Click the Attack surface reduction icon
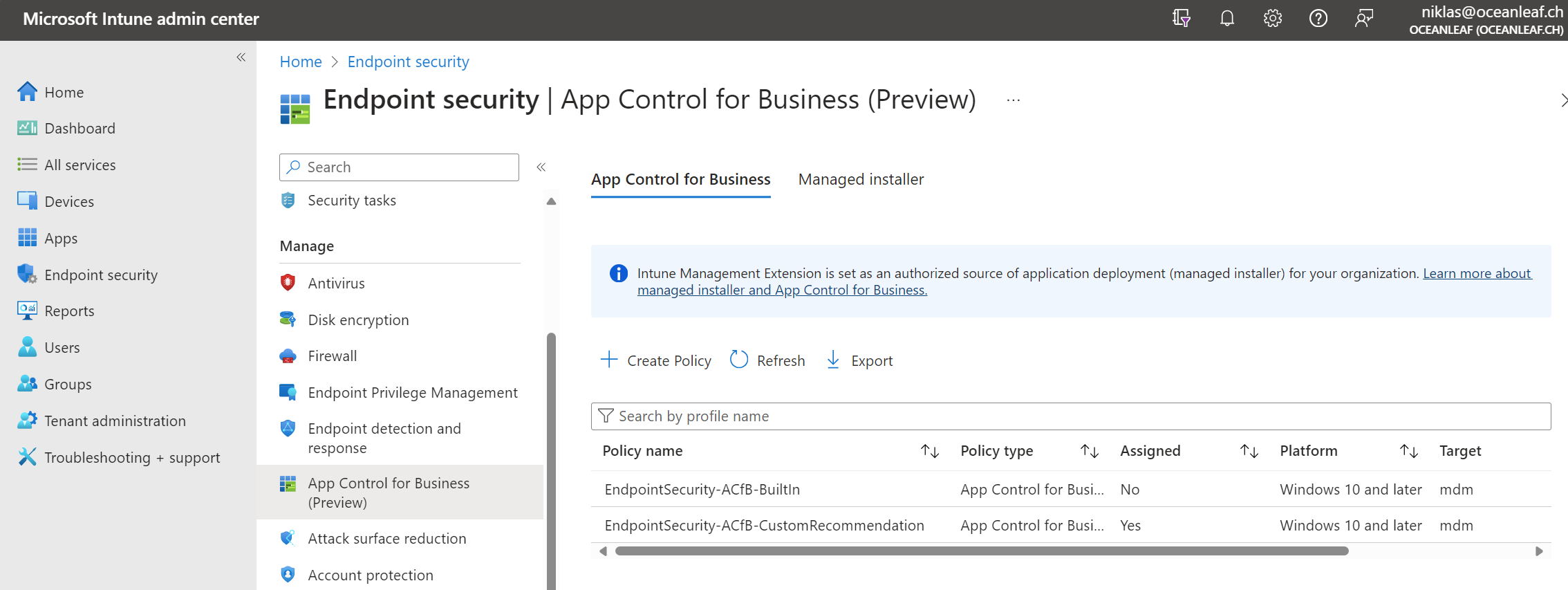 click(288, 538)
